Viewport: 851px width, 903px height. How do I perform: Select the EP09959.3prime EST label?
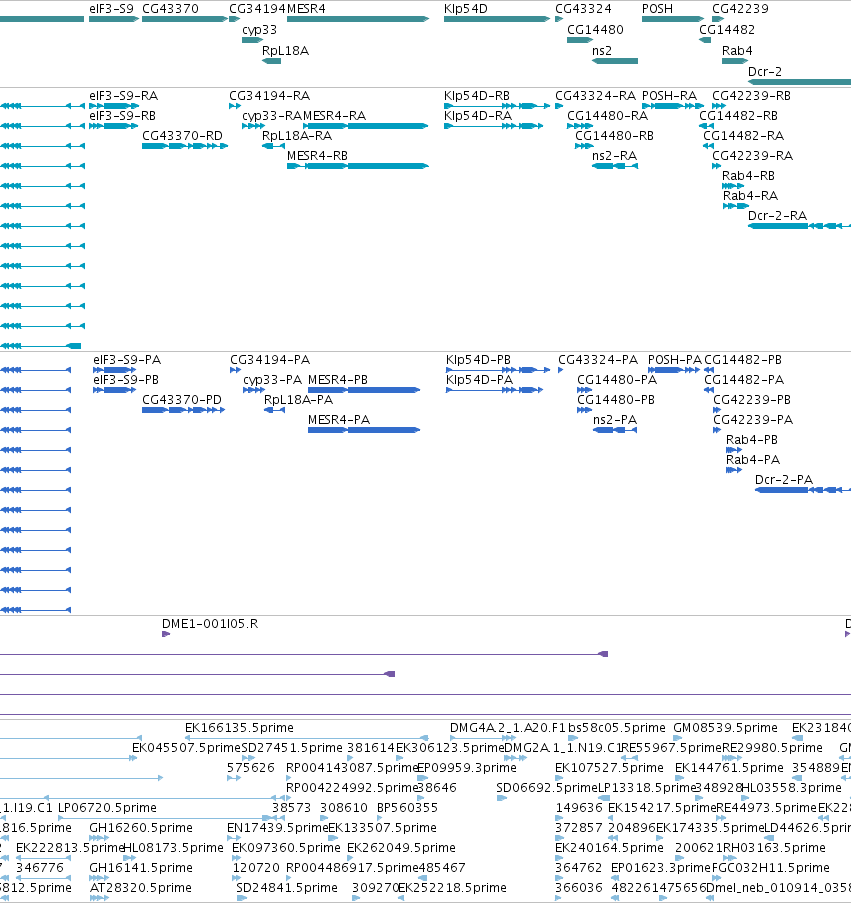(466, 768)
